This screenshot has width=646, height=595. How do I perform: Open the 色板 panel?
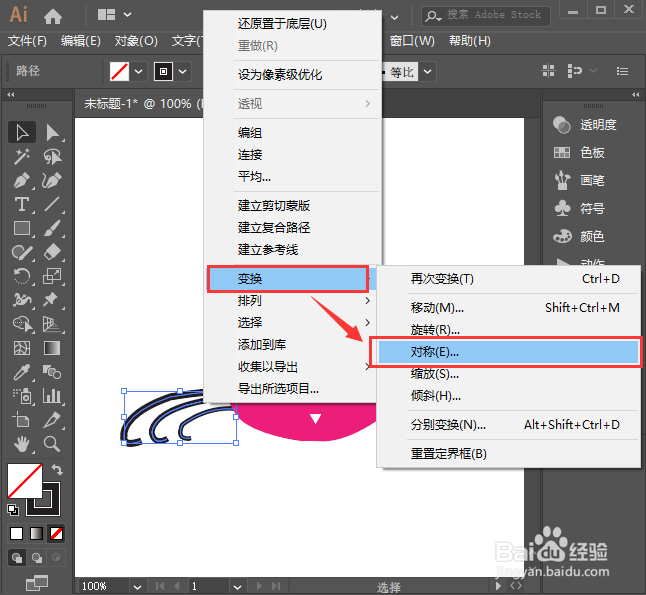coord(579,152)
